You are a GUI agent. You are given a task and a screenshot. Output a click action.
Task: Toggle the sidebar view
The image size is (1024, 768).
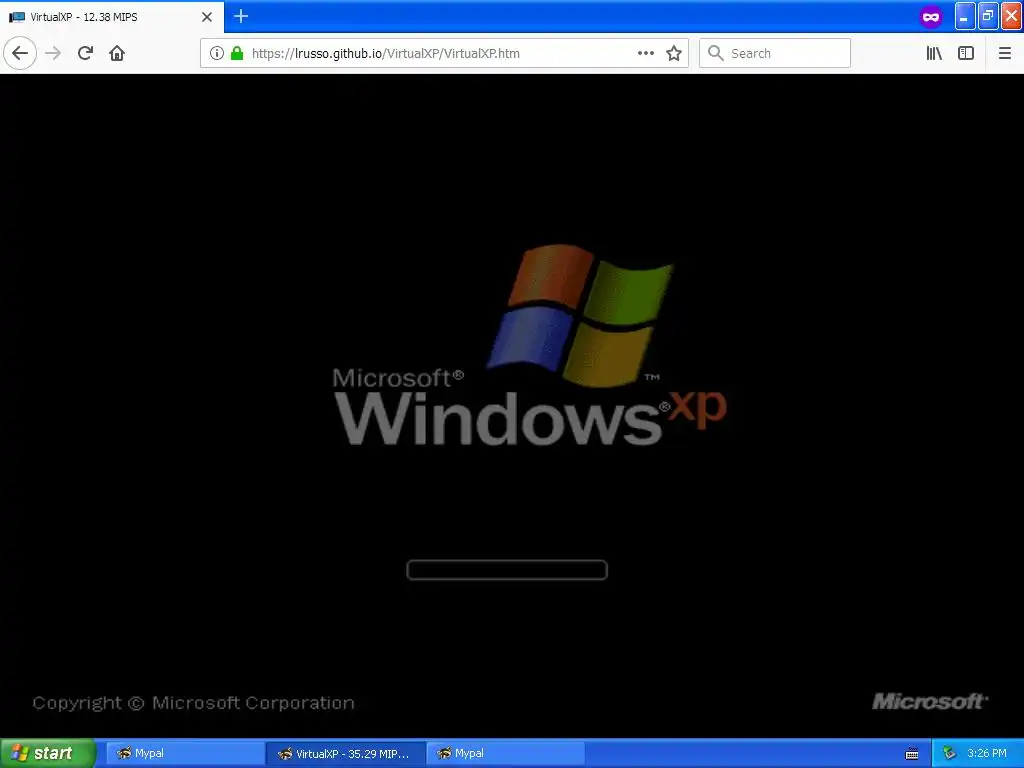(966, 53)
